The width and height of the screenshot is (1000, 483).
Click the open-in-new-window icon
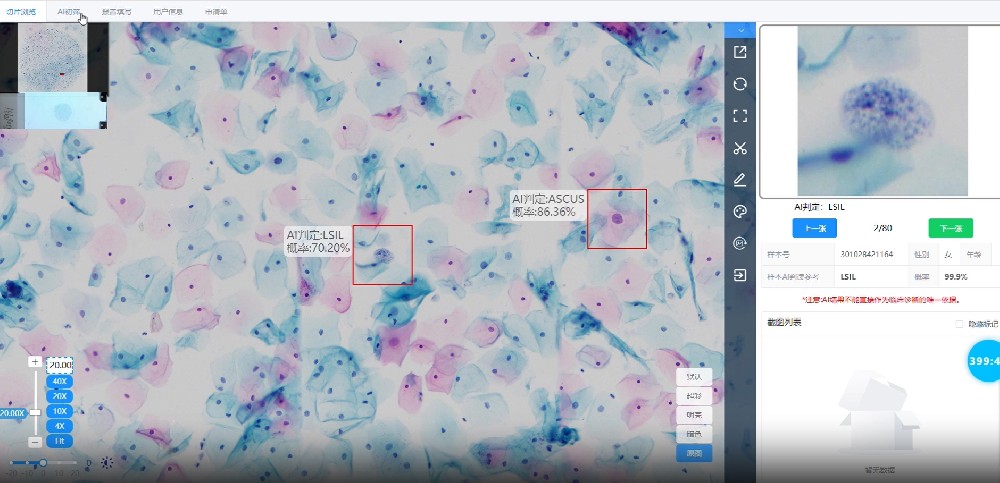click(x=740, y=52)
